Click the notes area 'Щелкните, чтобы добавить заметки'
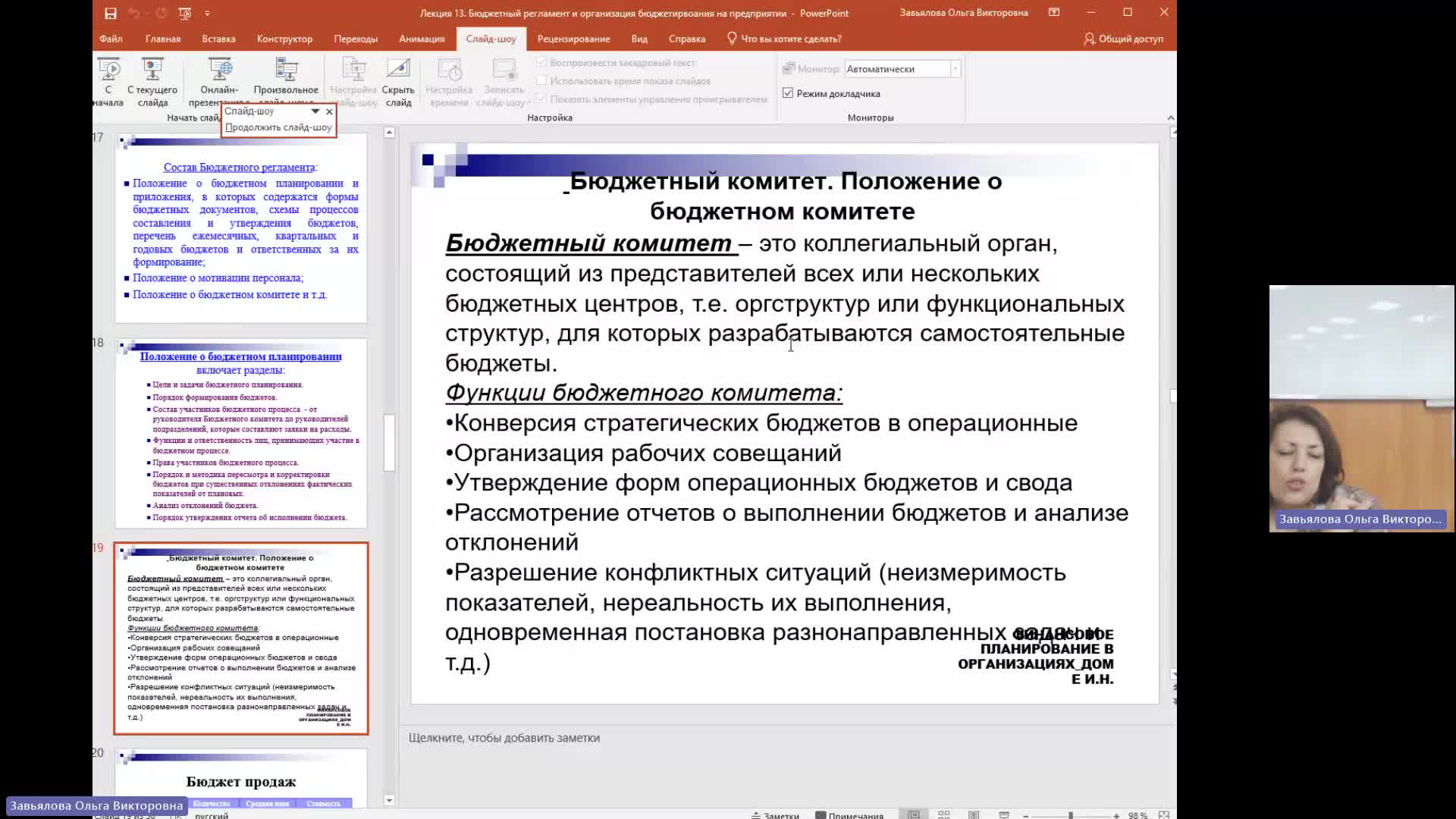 pyautogui.click(x=504, y=738)
